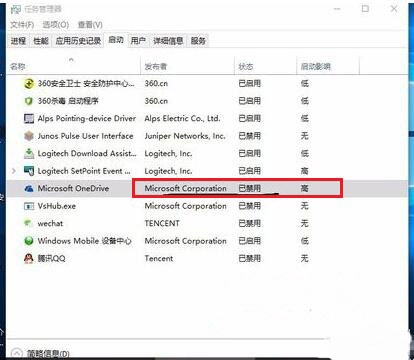The image size is (414, 360).
Task: Switch to the 详细信息 tab
Action: [x=168, y=41]
